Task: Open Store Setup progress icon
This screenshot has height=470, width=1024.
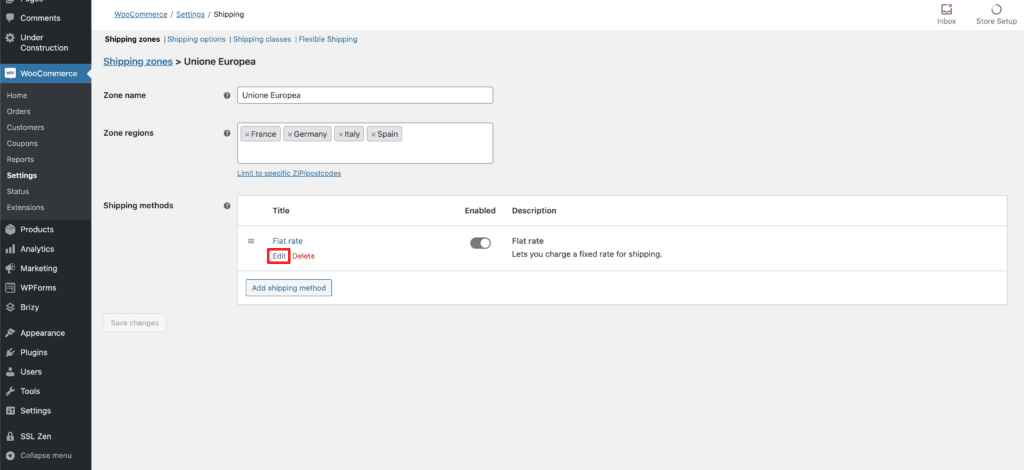Action: [x=996, y=10]
